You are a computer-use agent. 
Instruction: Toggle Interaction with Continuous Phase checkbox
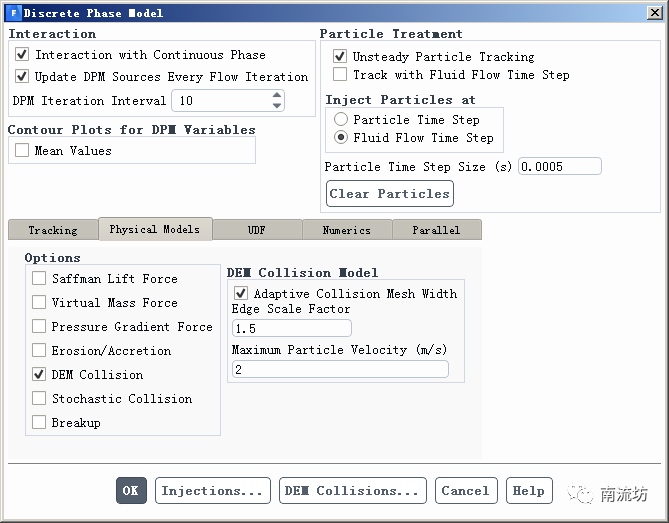click(x=23, y=55)
